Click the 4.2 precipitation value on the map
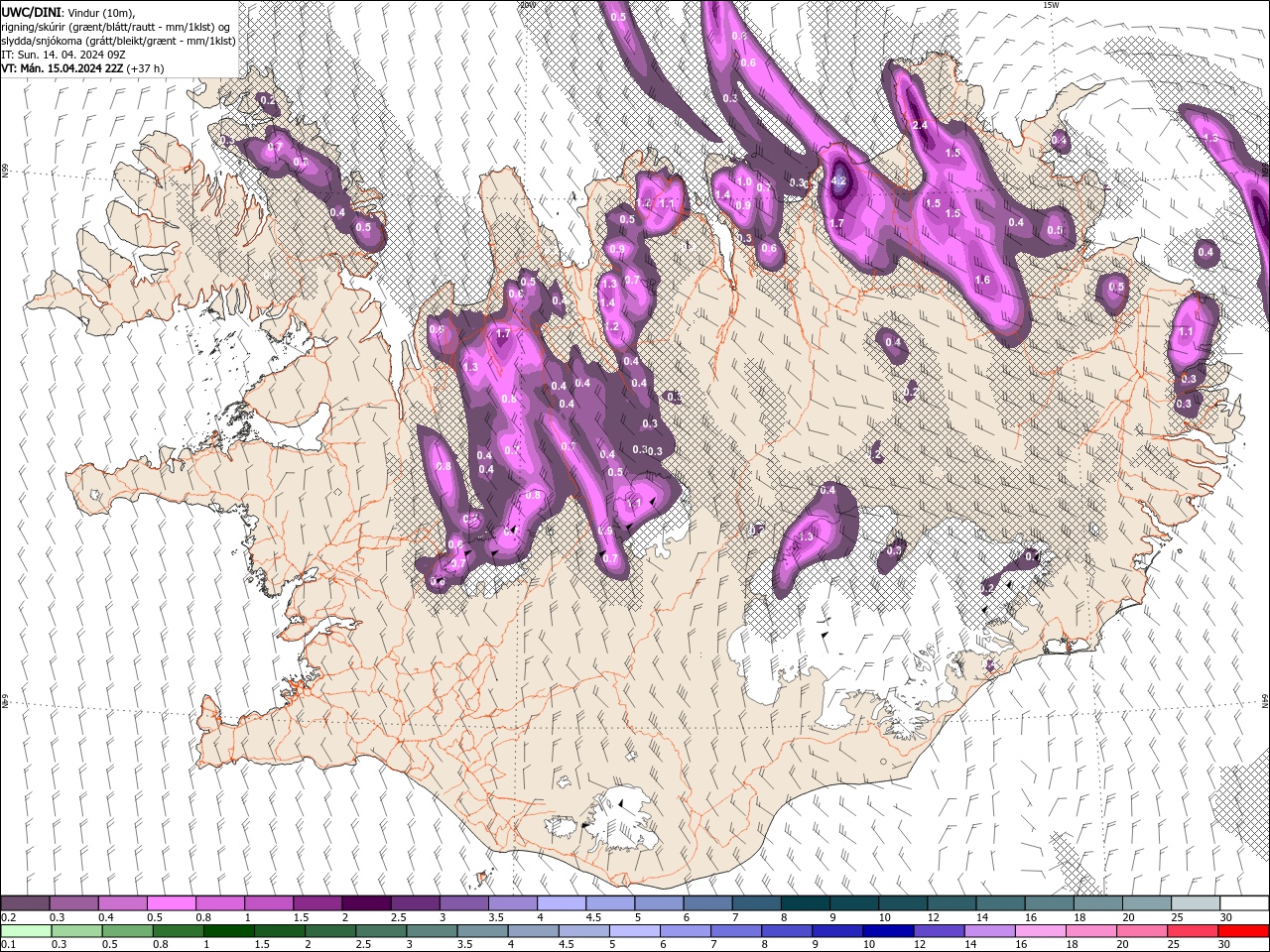 pos(838,180)
